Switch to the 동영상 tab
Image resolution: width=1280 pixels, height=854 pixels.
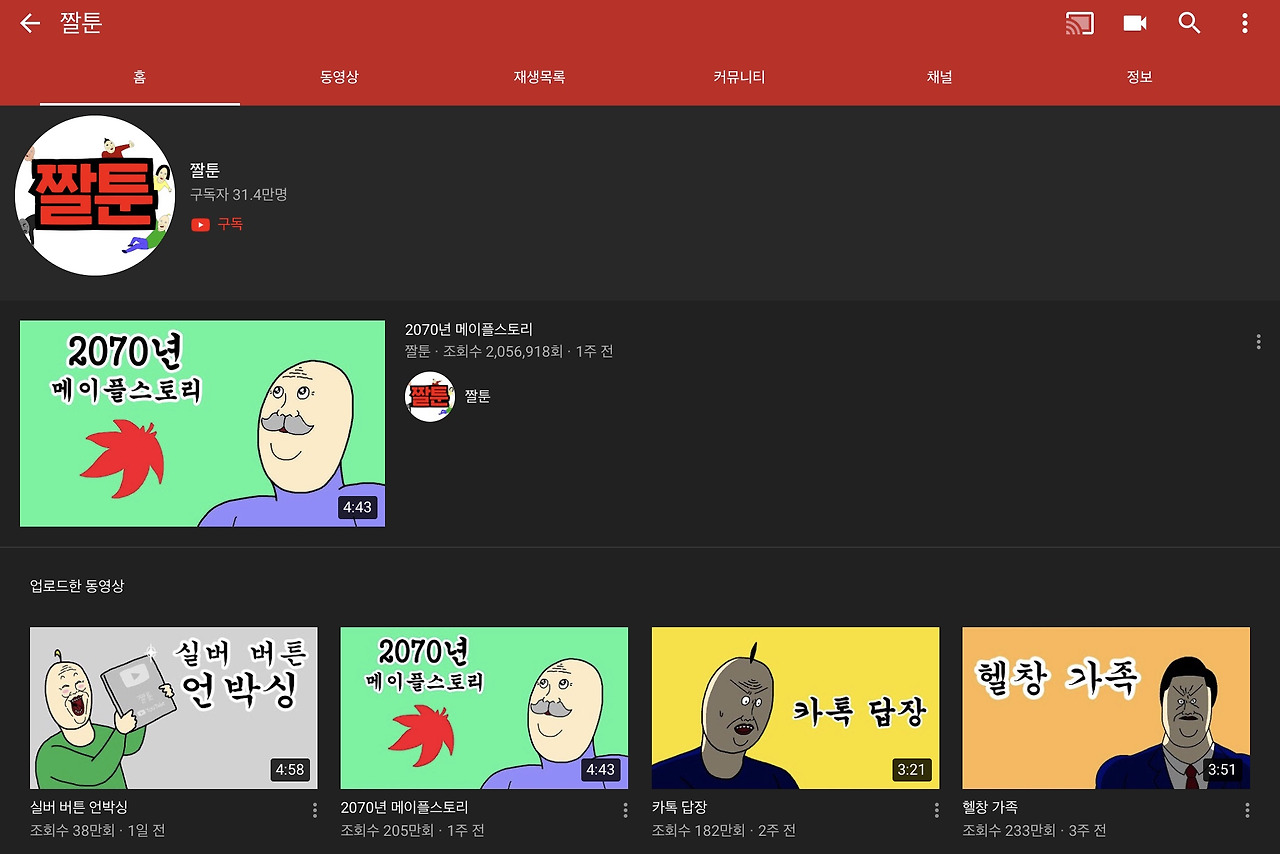click(340, 77)
